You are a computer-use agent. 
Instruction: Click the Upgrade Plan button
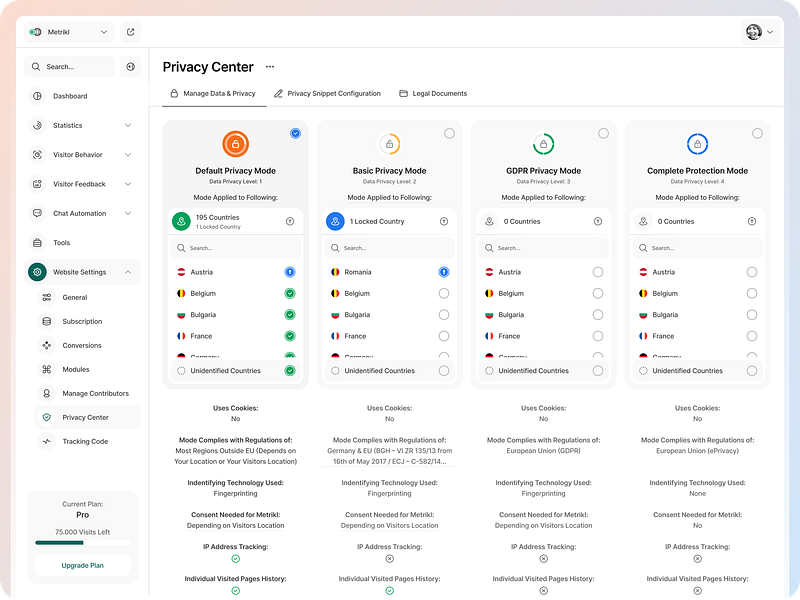point(83,565)
